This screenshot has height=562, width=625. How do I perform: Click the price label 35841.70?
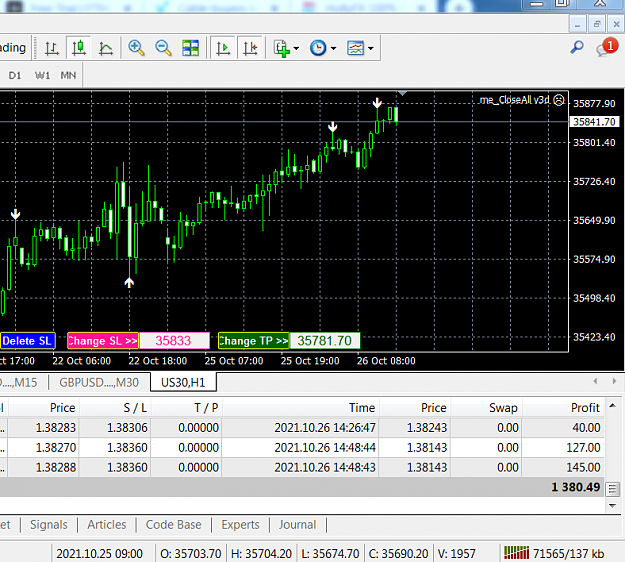point(594,122)
